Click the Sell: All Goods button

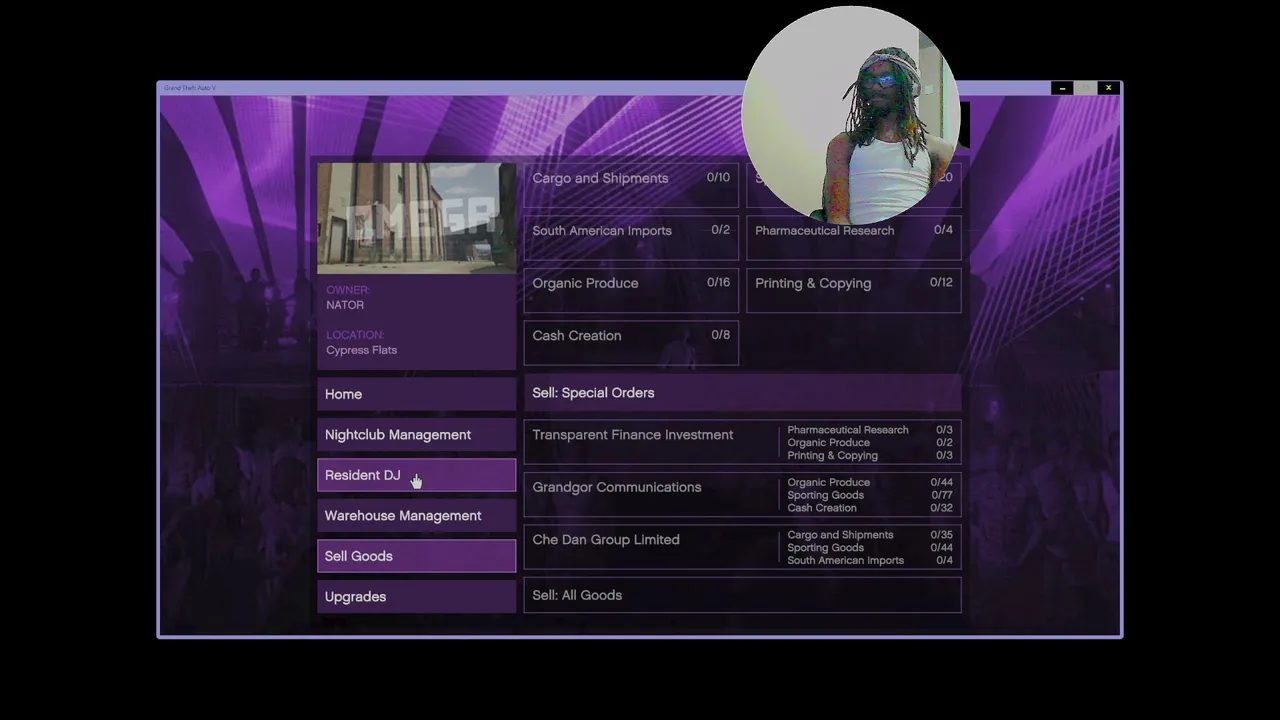click(742, 595)
